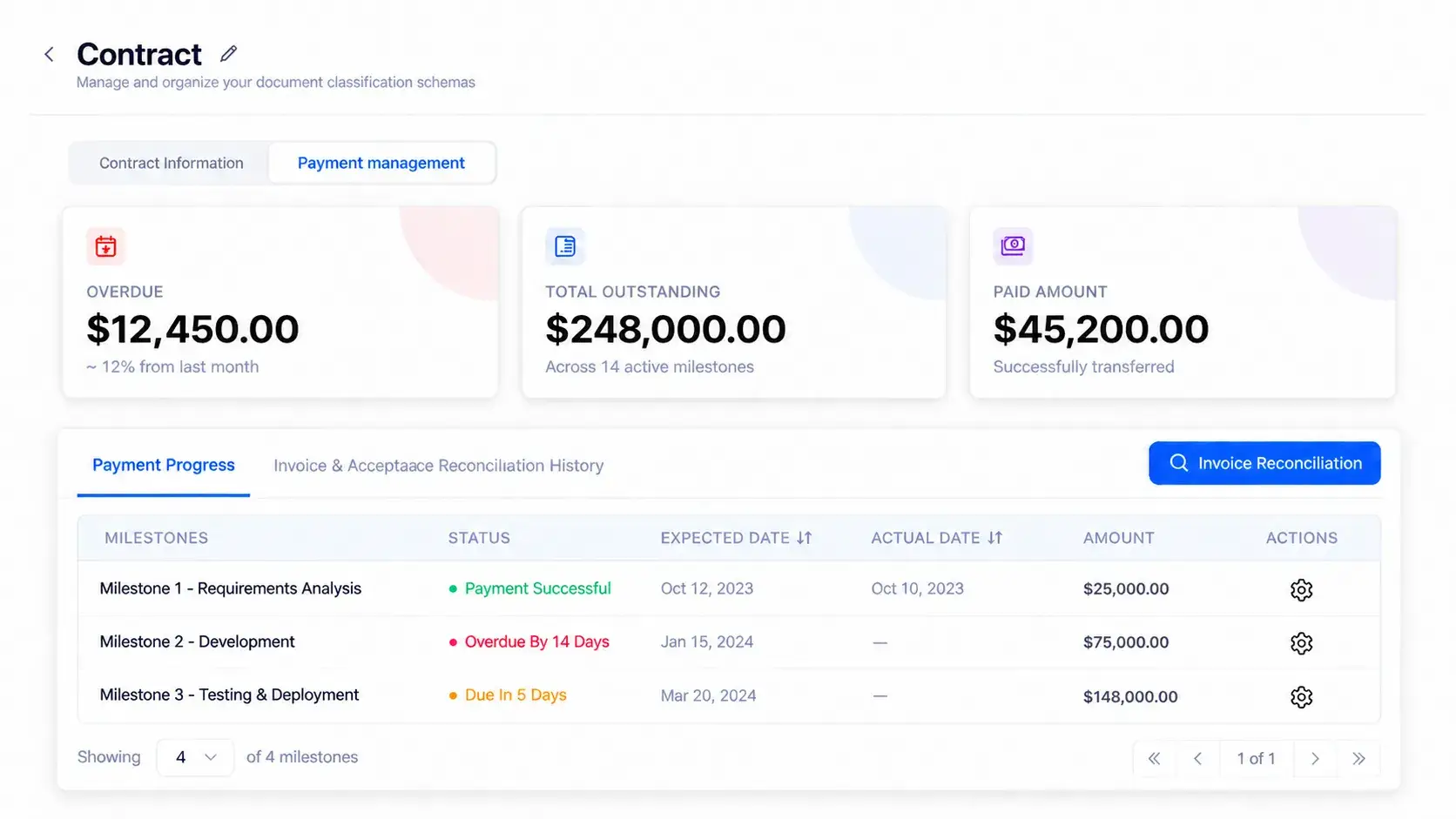Click the Total Outstanding document icon

[x=565, y=246]
